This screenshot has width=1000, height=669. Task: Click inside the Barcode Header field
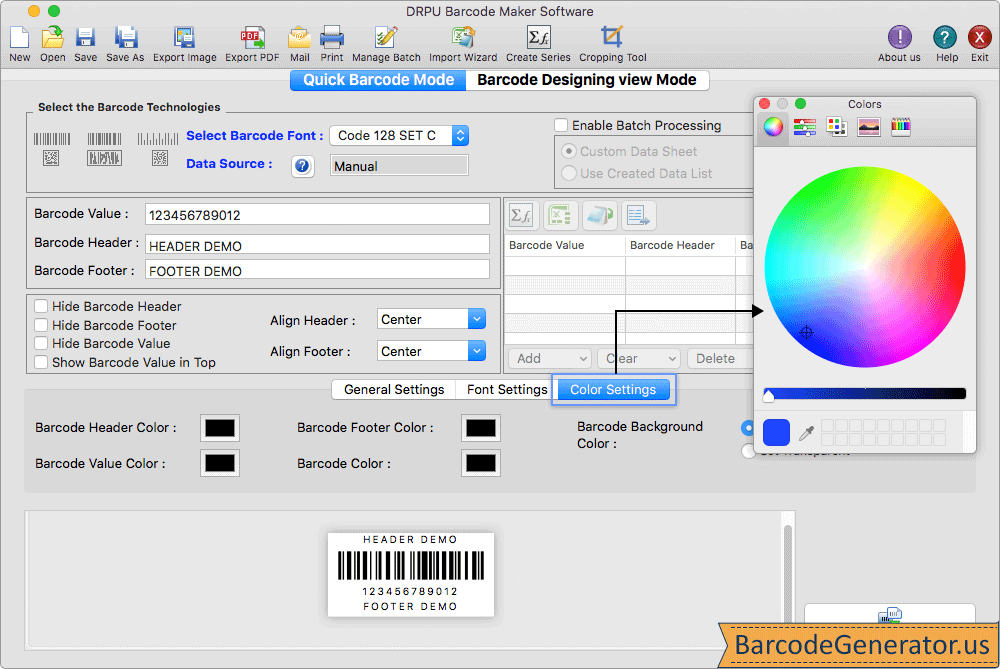pyautogui.click(x=317, y=245)
